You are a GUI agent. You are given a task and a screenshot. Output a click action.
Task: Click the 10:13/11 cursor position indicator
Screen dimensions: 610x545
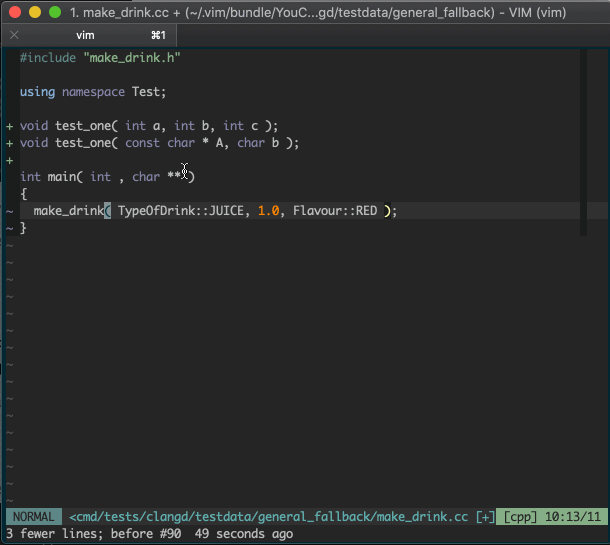point(573,517)
